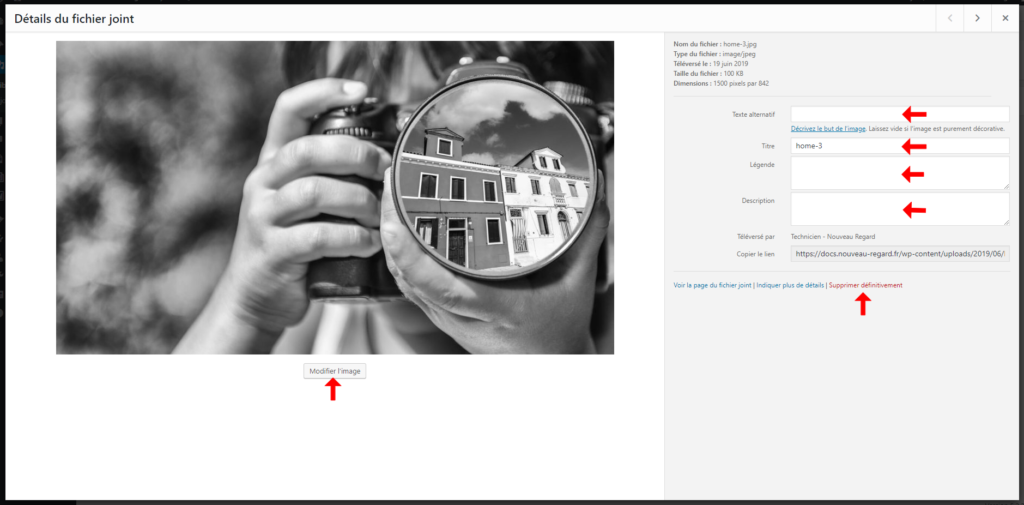The width and height of the screenshot is (1024, 505).
Task: Select the Copier le lien URL field
Action: 899,254
